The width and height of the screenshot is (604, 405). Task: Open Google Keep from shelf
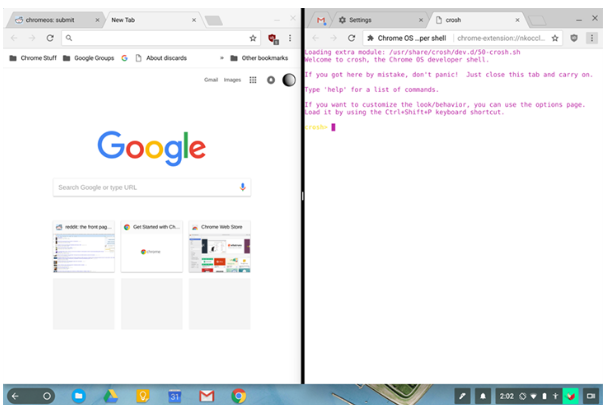pyautogui.click(x=143, y=396)
